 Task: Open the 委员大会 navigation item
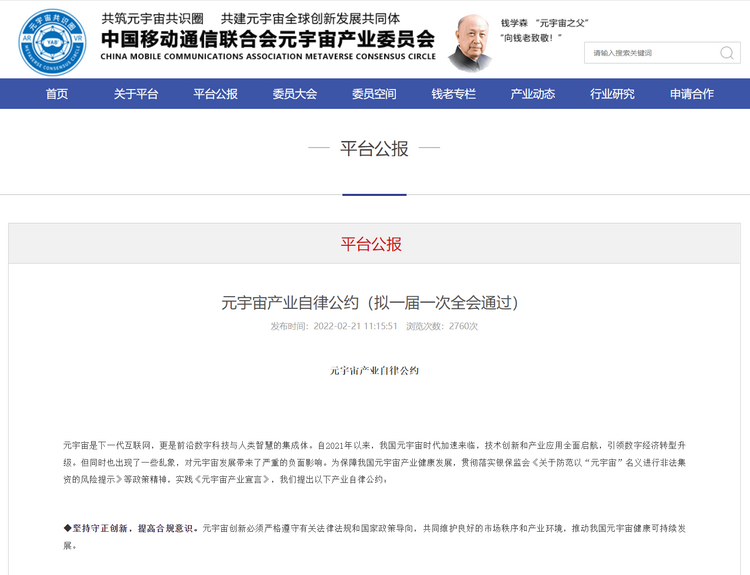coord(295,94)
